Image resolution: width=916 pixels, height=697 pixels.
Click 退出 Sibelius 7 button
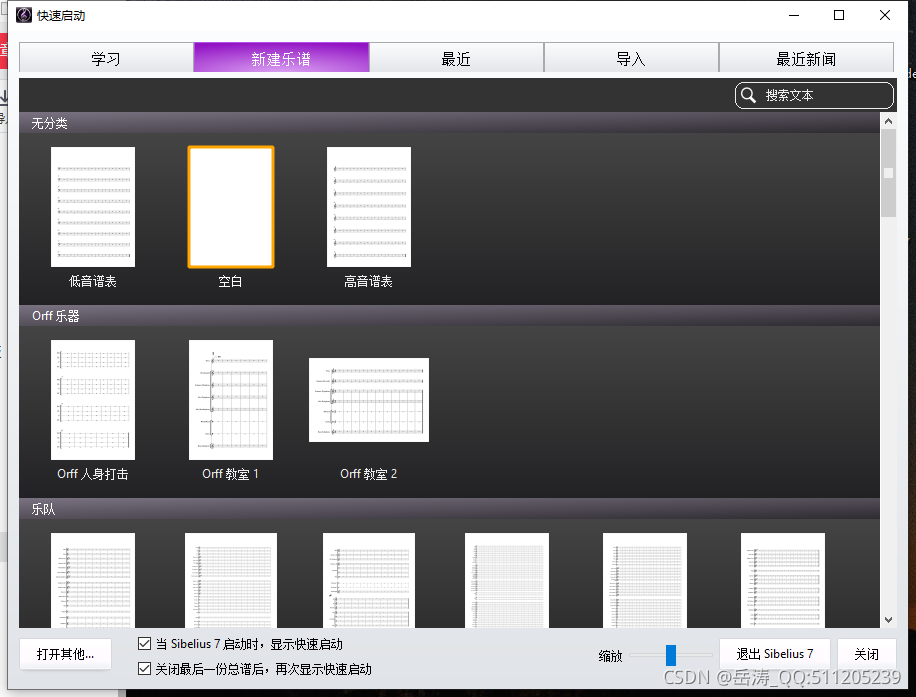coord(775,654)
